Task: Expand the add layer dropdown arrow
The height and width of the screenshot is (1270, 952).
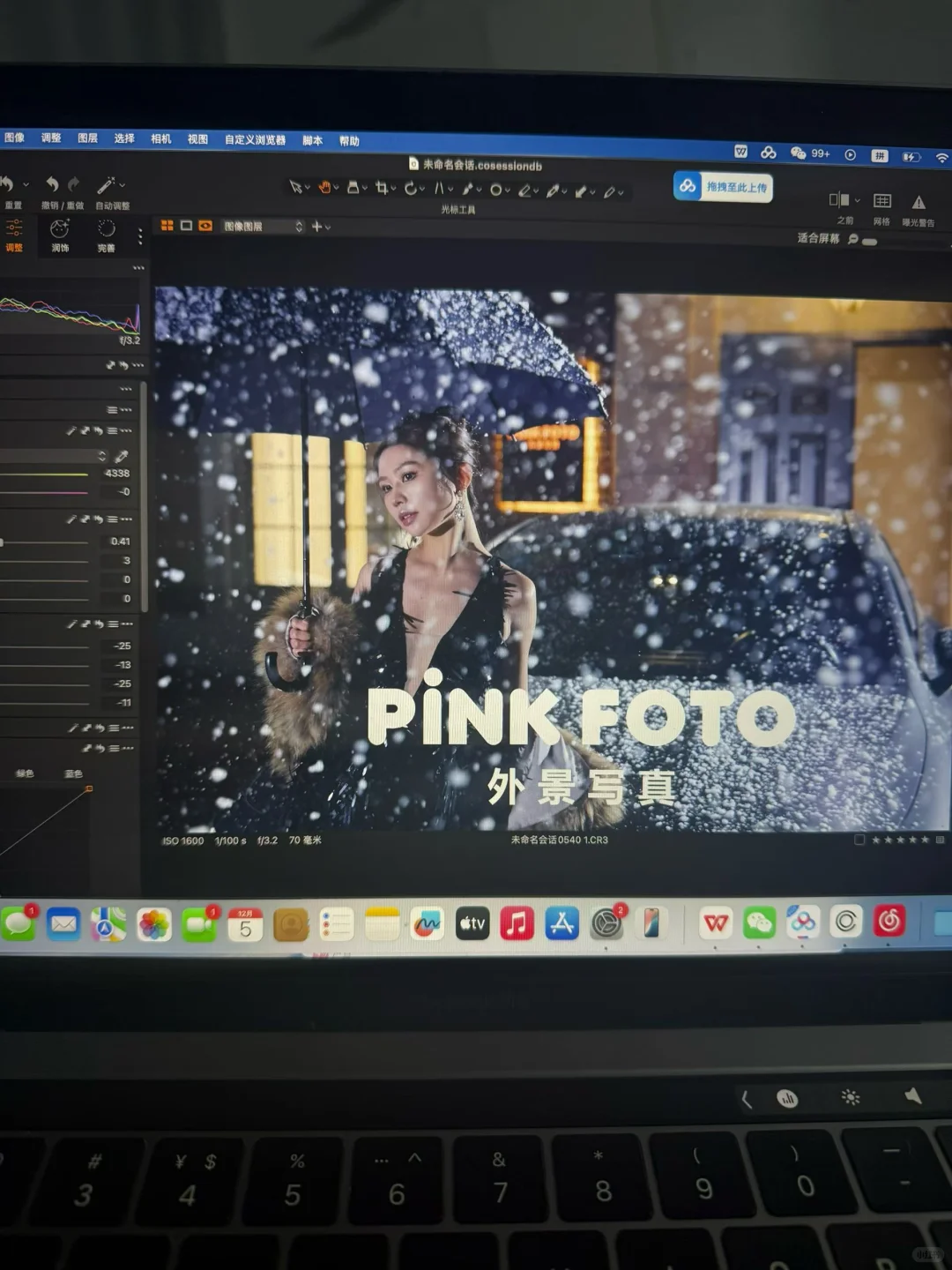Action: pyautogui.click(x=328, y=228)
